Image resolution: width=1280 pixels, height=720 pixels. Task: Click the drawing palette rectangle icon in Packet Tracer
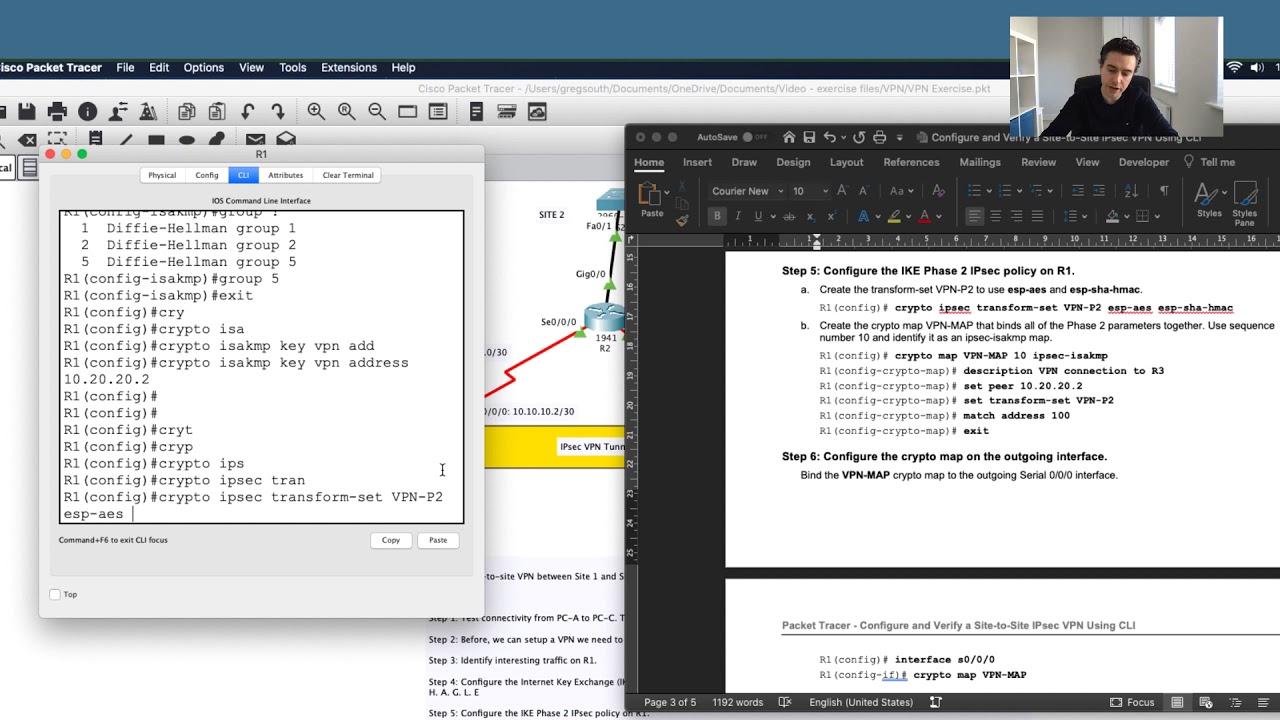pyautogui.click(x=407, y=112)
